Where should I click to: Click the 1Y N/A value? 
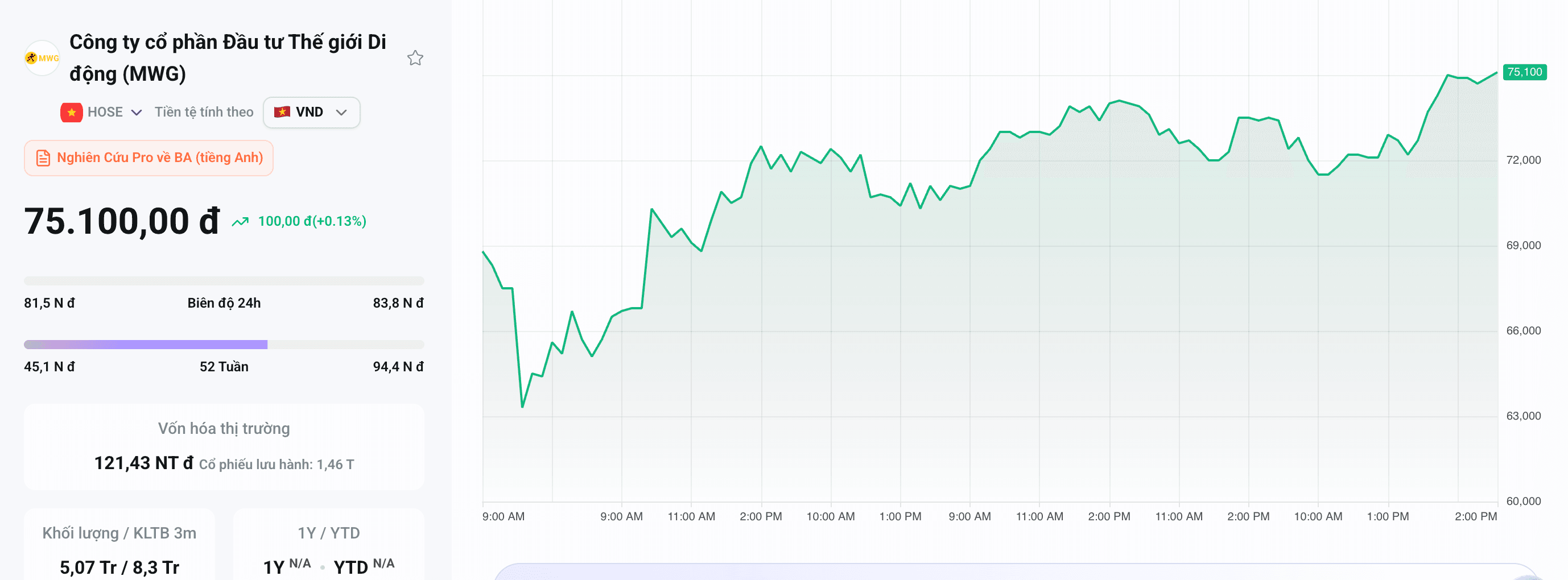287,566
